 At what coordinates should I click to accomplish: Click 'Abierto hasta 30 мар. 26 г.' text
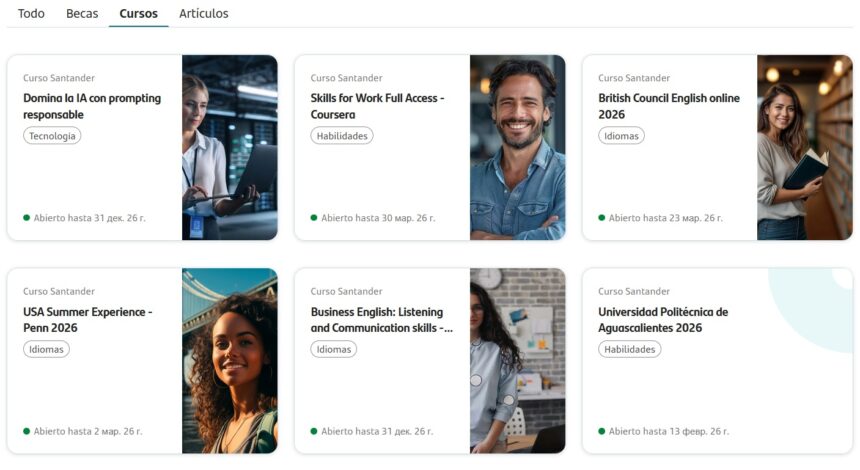pyautogui.click(x=378, y=218)
